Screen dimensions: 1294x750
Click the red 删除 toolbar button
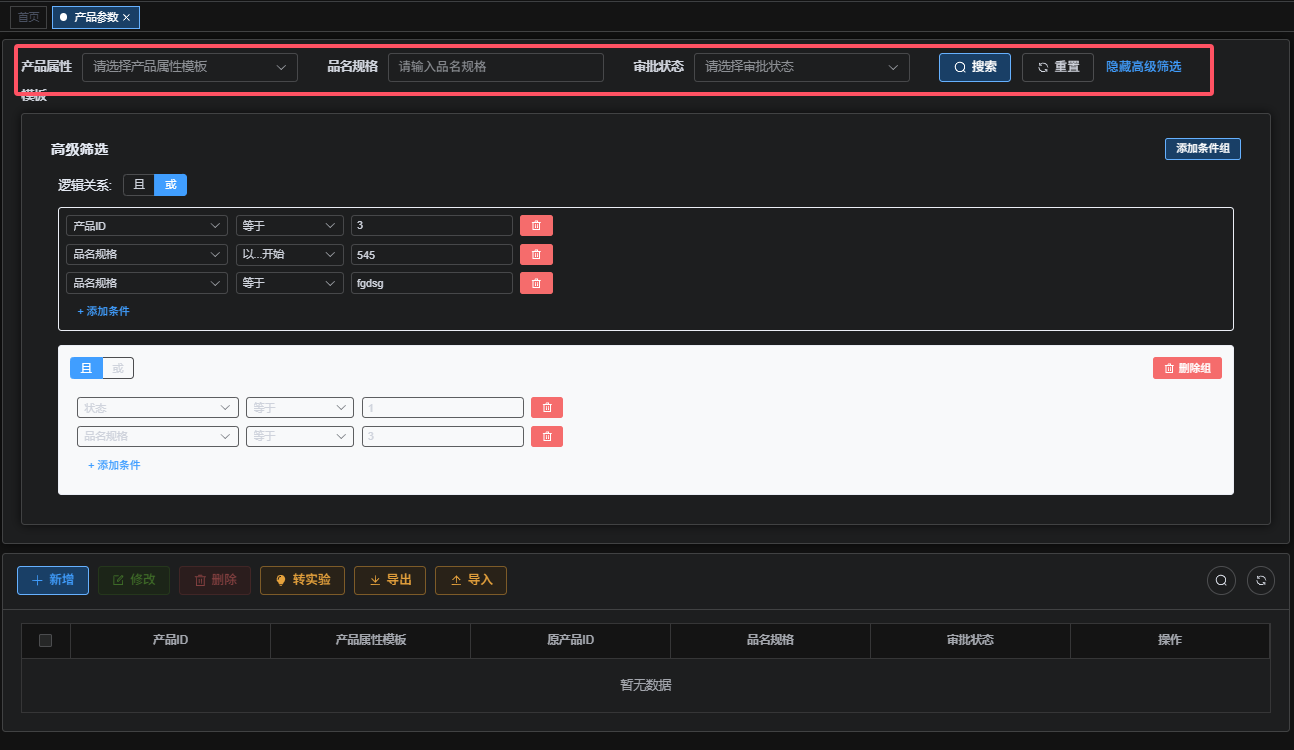tap(215, 580)
